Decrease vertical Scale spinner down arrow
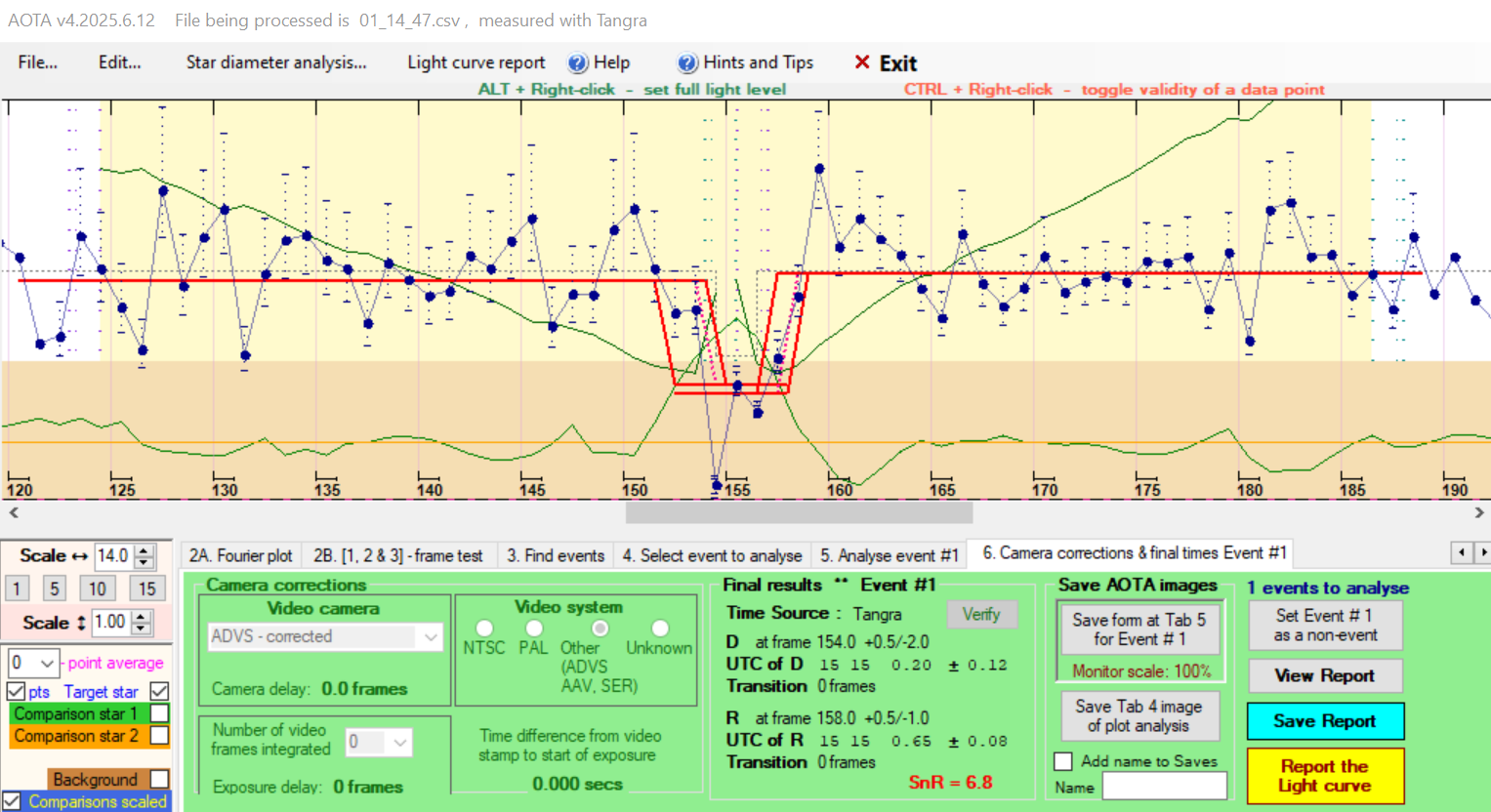This screenshot has width=1491, height=812. coord(142,629)
